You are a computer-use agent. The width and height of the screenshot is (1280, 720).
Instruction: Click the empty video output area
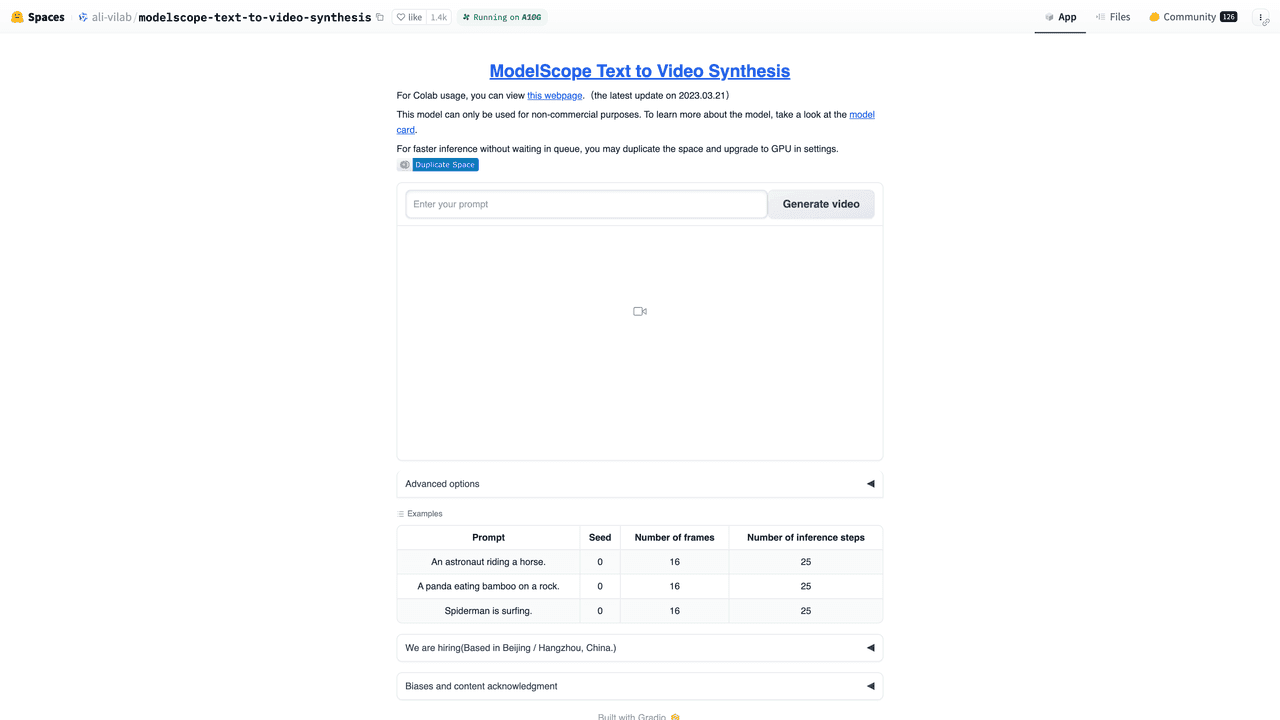(640, 343)
